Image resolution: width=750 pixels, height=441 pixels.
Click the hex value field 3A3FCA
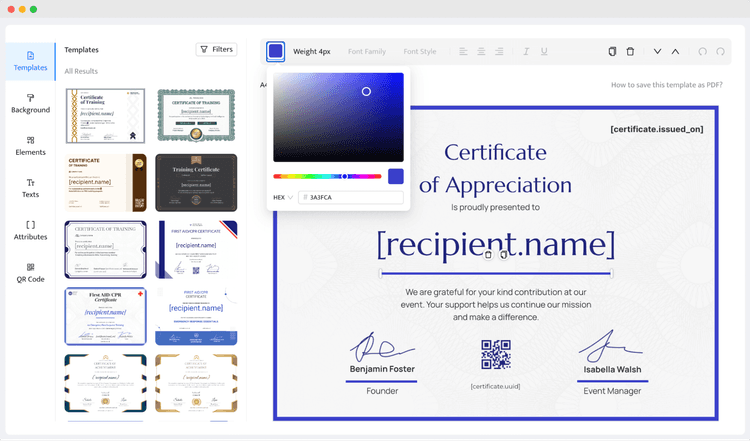pos(351,197)
